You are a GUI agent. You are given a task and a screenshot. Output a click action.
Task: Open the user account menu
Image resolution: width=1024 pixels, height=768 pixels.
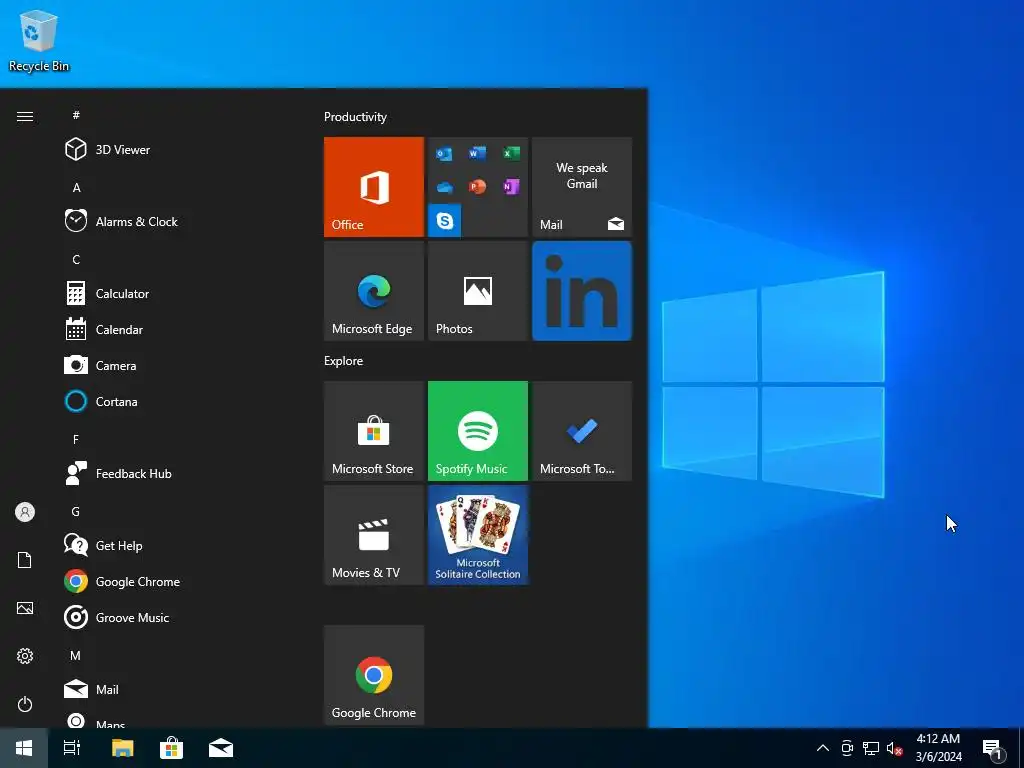(x=25, y=512)
